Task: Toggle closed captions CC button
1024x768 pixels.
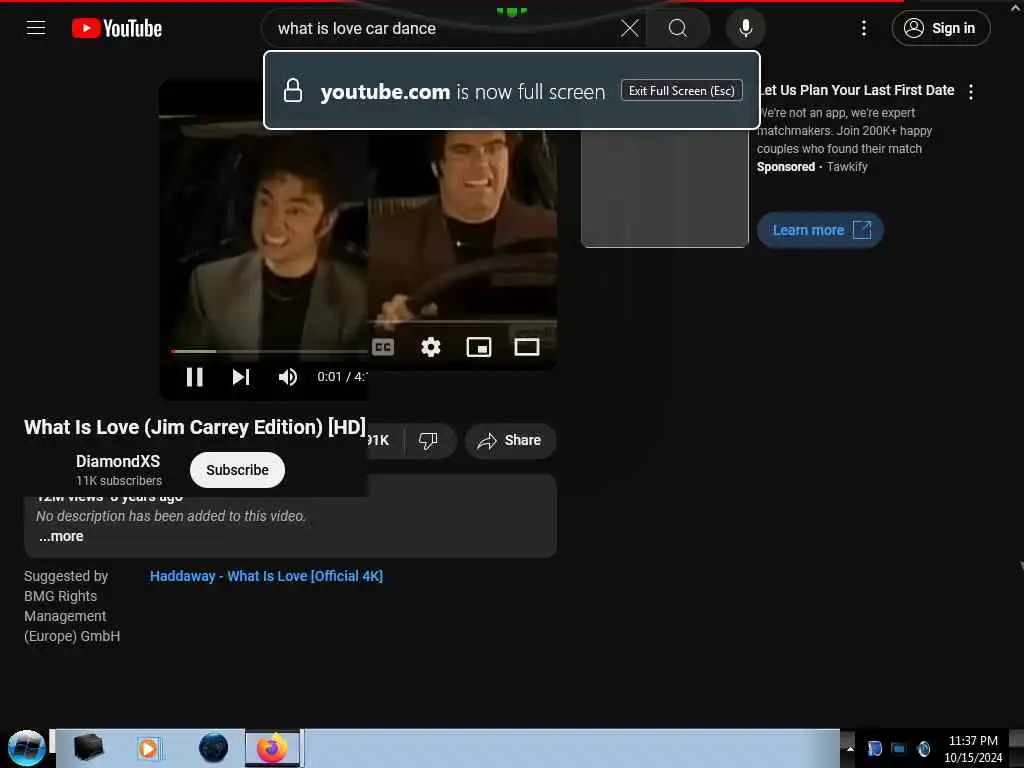Action: click(383, 347)
